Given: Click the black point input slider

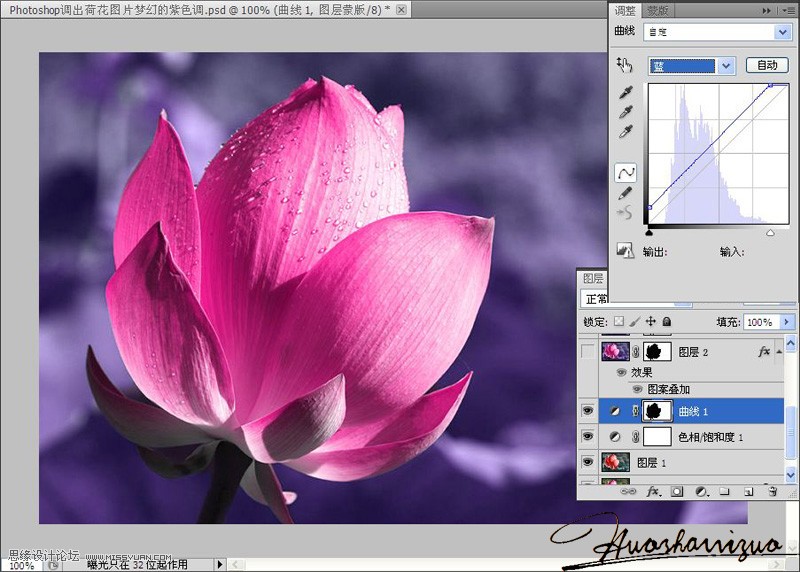Looking at the screenshot, I should pyautogui.click(x=649, y=233).
